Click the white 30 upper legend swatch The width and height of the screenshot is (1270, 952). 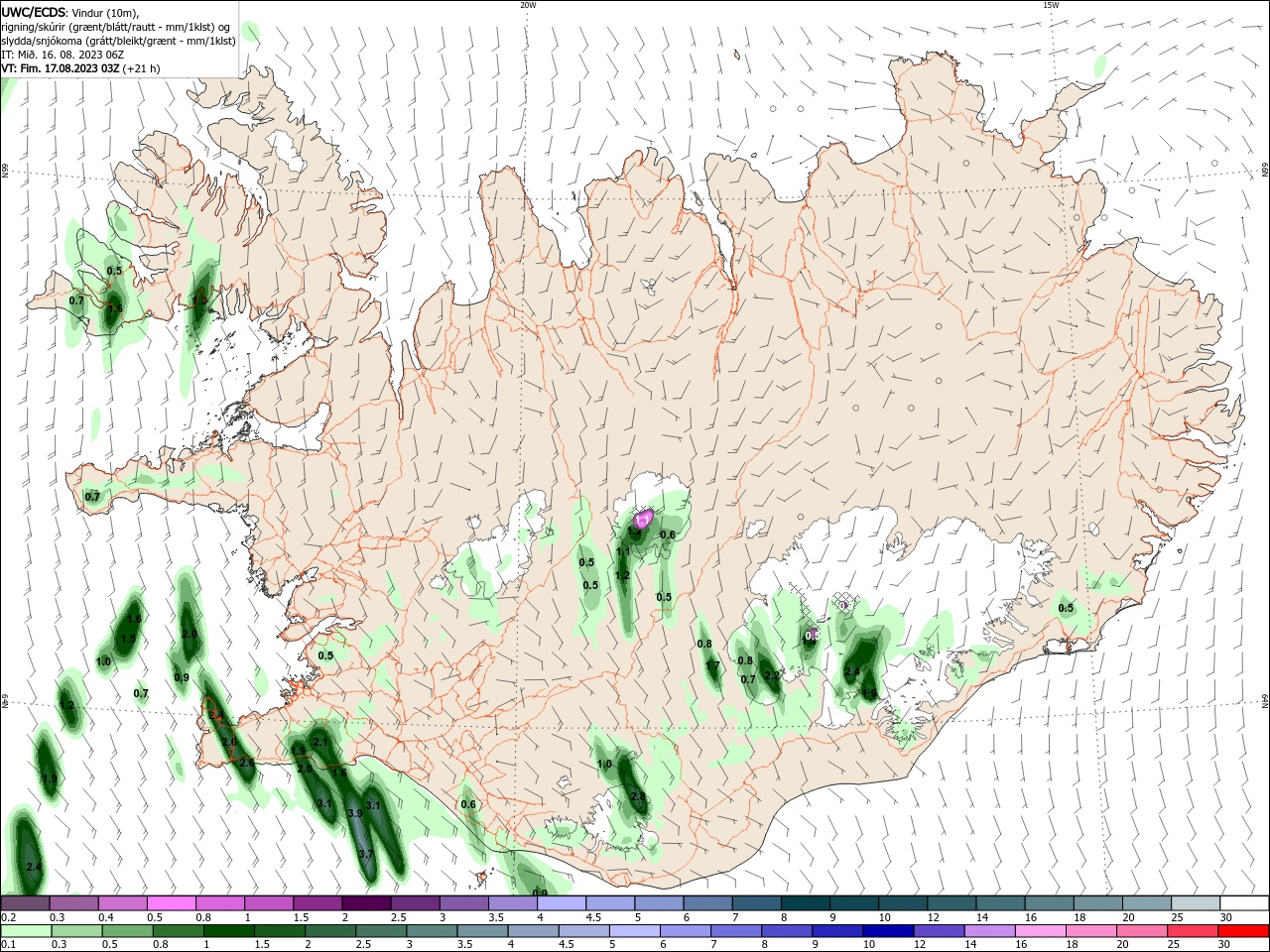[x=1243, y=903]
